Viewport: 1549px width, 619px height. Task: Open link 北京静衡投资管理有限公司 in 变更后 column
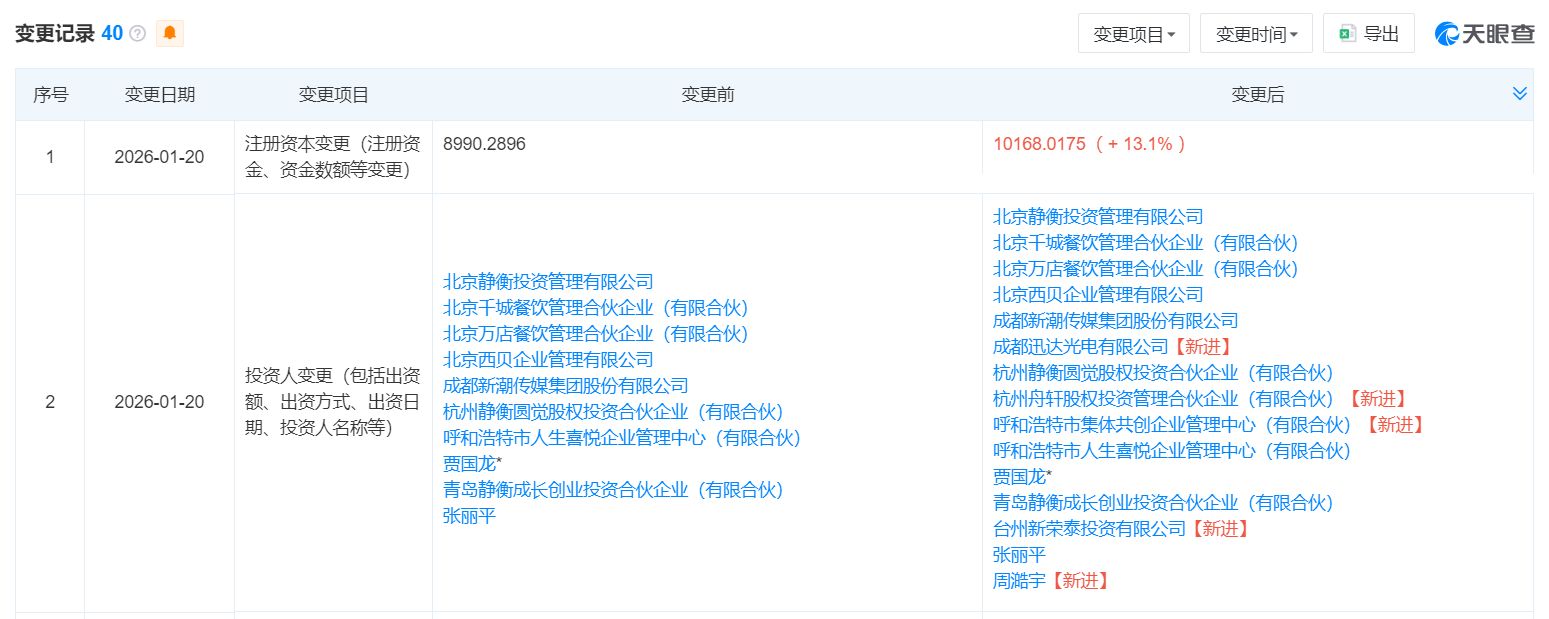(x=1097, y=216)
